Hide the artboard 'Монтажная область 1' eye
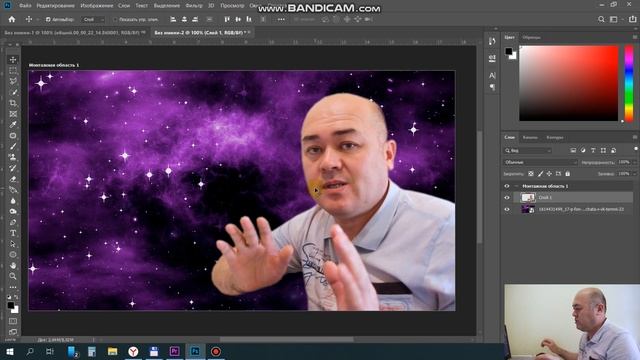Image resolution: width=640 pixels, height=360 pixels. [507, 186]
